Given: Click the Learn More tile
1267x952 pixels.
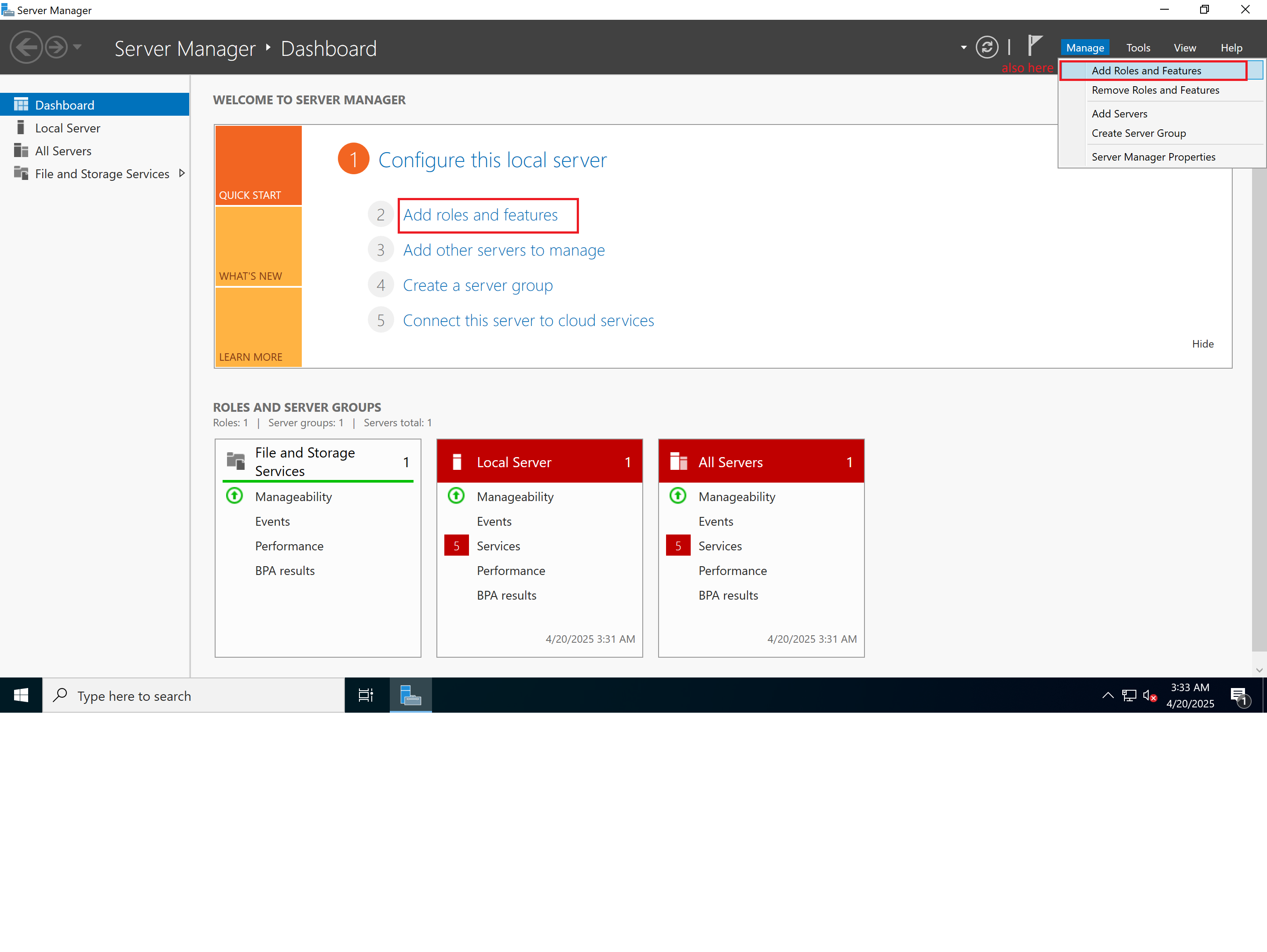Looking at the screenshot, I should (258, 326).
